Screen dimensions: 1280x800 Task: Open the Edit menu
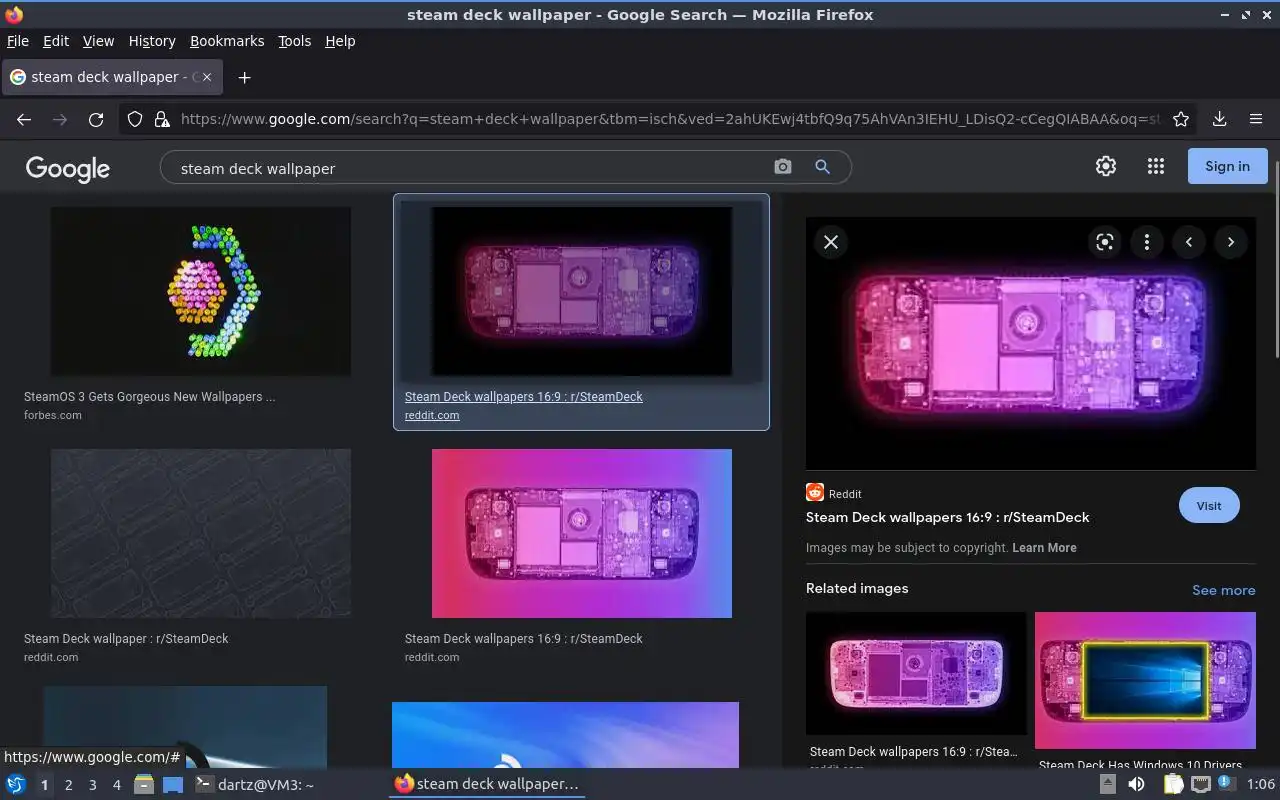pos(56,41)
